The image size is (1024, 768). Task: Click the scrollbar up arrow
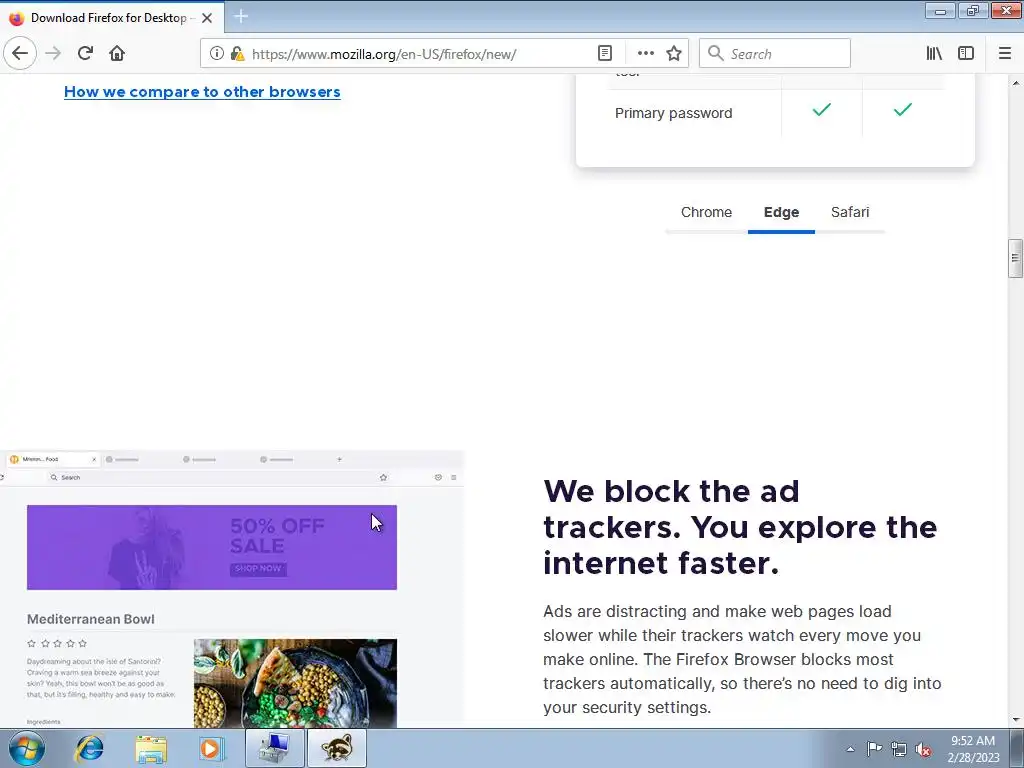point(1016,83)
